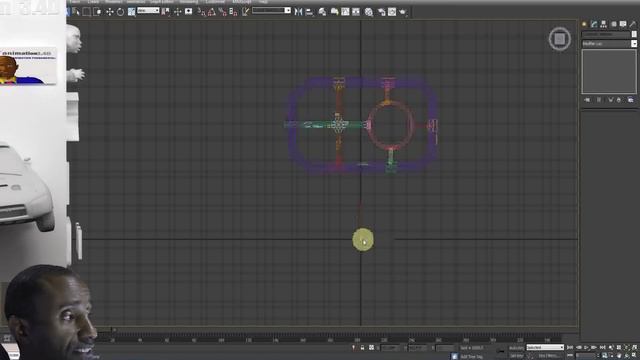Click the Set Key button
Image resolution: width=640 pixels, height=360 pixels.
click(x=517, y=356)
